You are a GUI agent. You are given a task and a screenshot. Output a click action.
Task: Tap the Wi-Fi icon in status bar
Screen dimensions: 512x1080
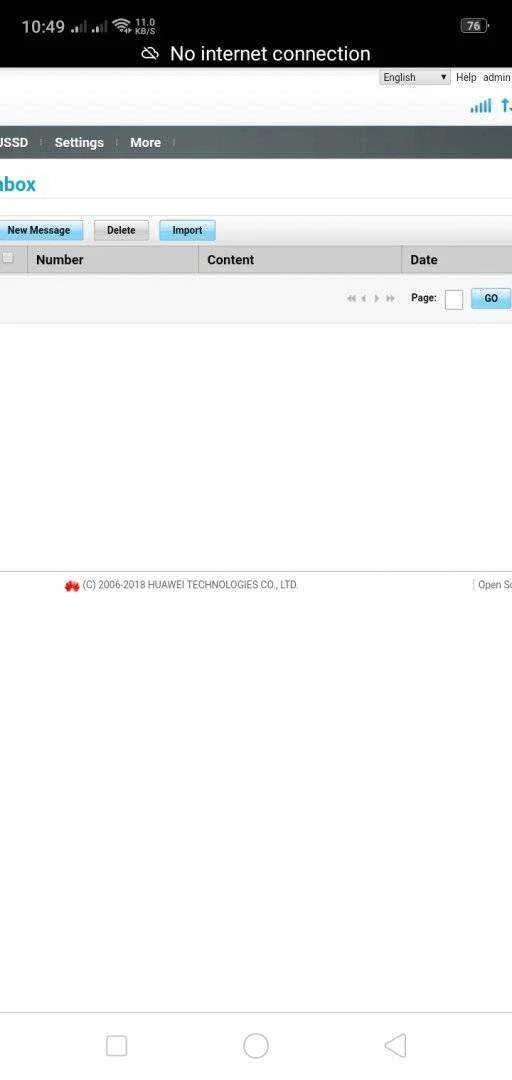point(122,27)
